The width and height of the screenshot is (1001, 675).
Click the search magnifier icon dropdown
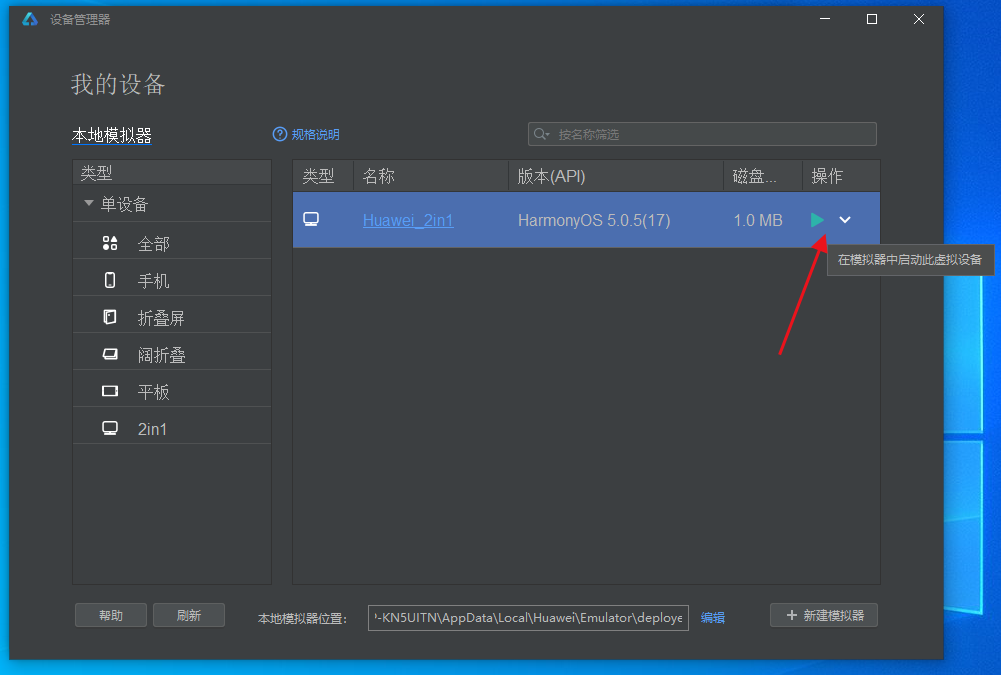coord(542,134)
